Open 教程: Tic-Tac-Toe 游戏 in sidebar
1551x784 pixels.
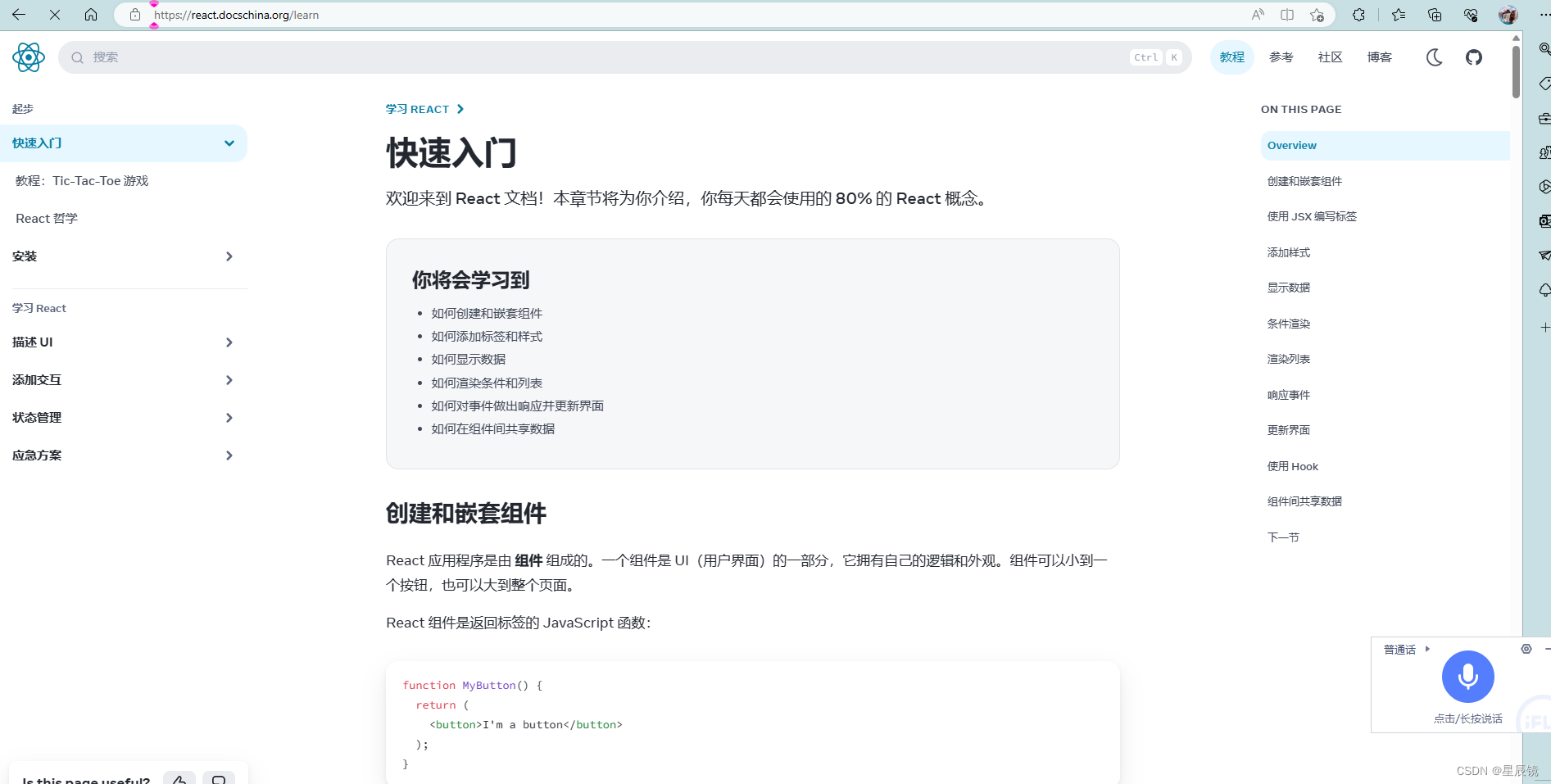82,181
